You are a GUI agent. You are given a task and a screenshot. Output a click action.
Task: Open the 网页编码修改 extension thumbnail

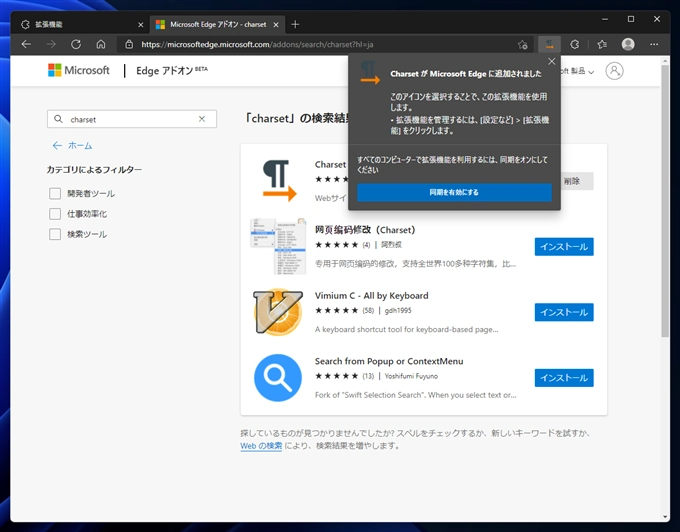pyautogui.click(x=278, y=246)
